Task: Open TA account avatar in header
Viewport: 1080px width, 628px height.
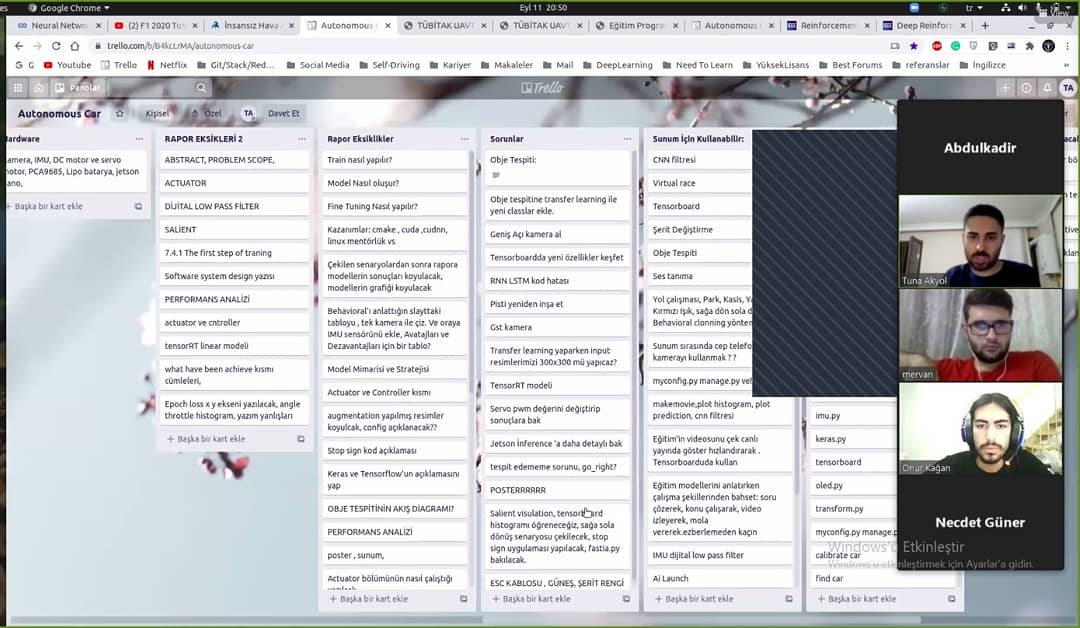Action: click(1068, 87)
